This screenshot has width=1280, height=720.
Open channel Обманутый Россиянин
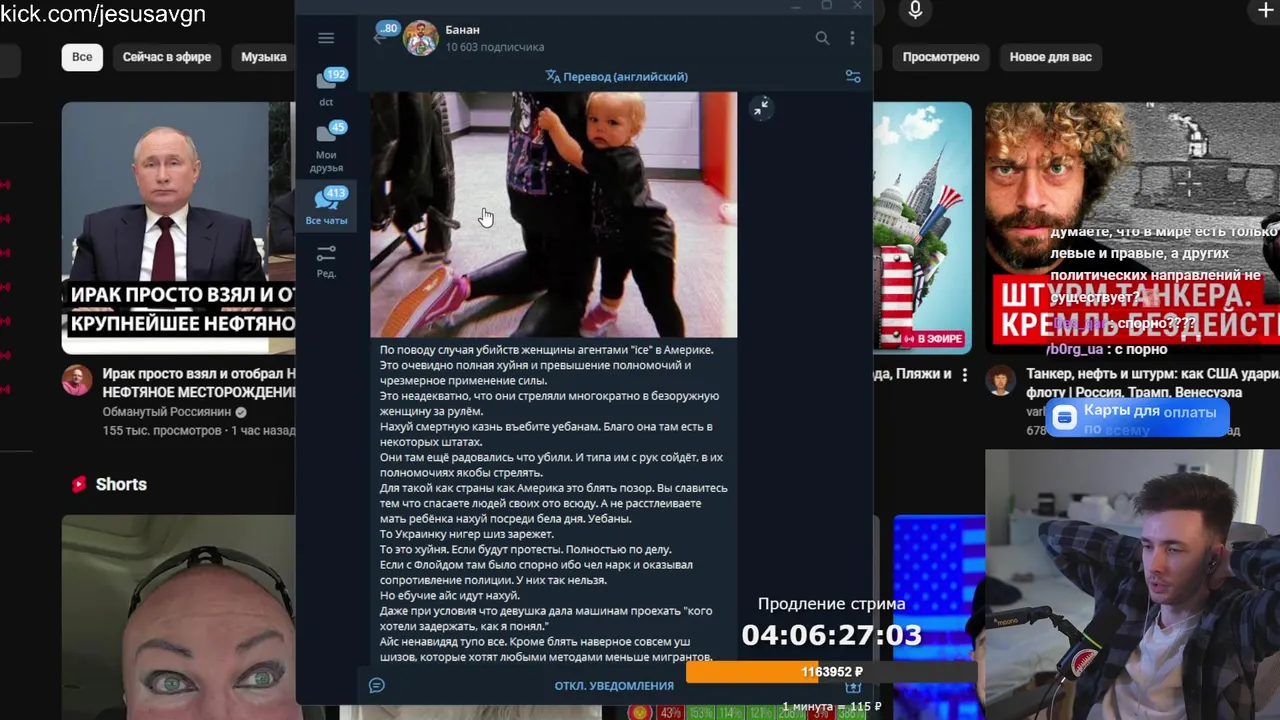point(167,412)
